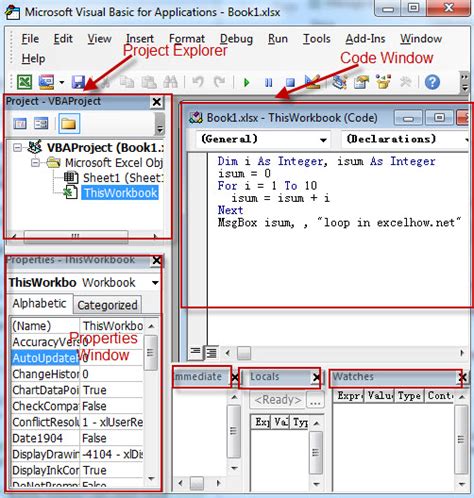Click the Project Explorer toolbar icon
Viewport: 474px width, 498px height.
pyautogui.click(x=340, y=82)
